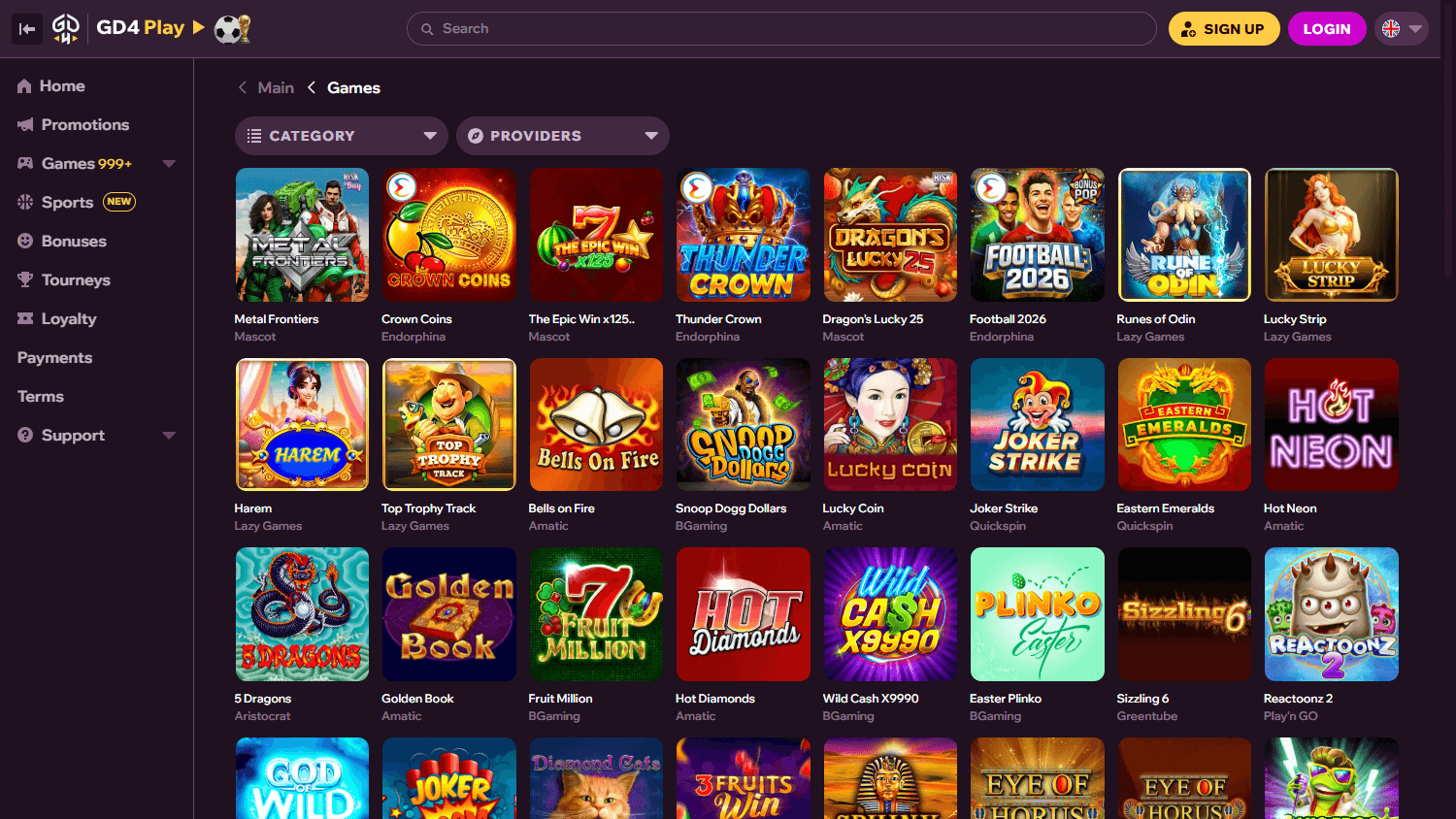1456x819 pixels.
Task: Open Metal Frontiers game thumbnail
Action: 302,235
